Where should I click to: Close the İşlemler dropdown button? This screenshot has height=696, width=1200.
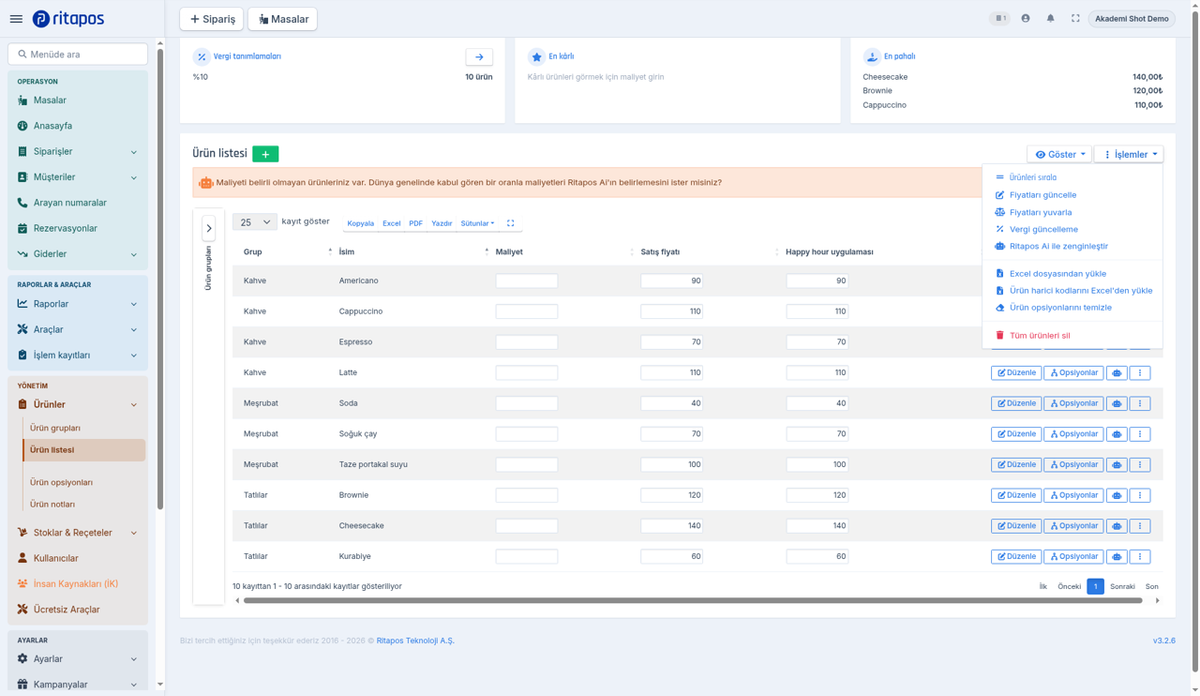[x=1129, y=155]
